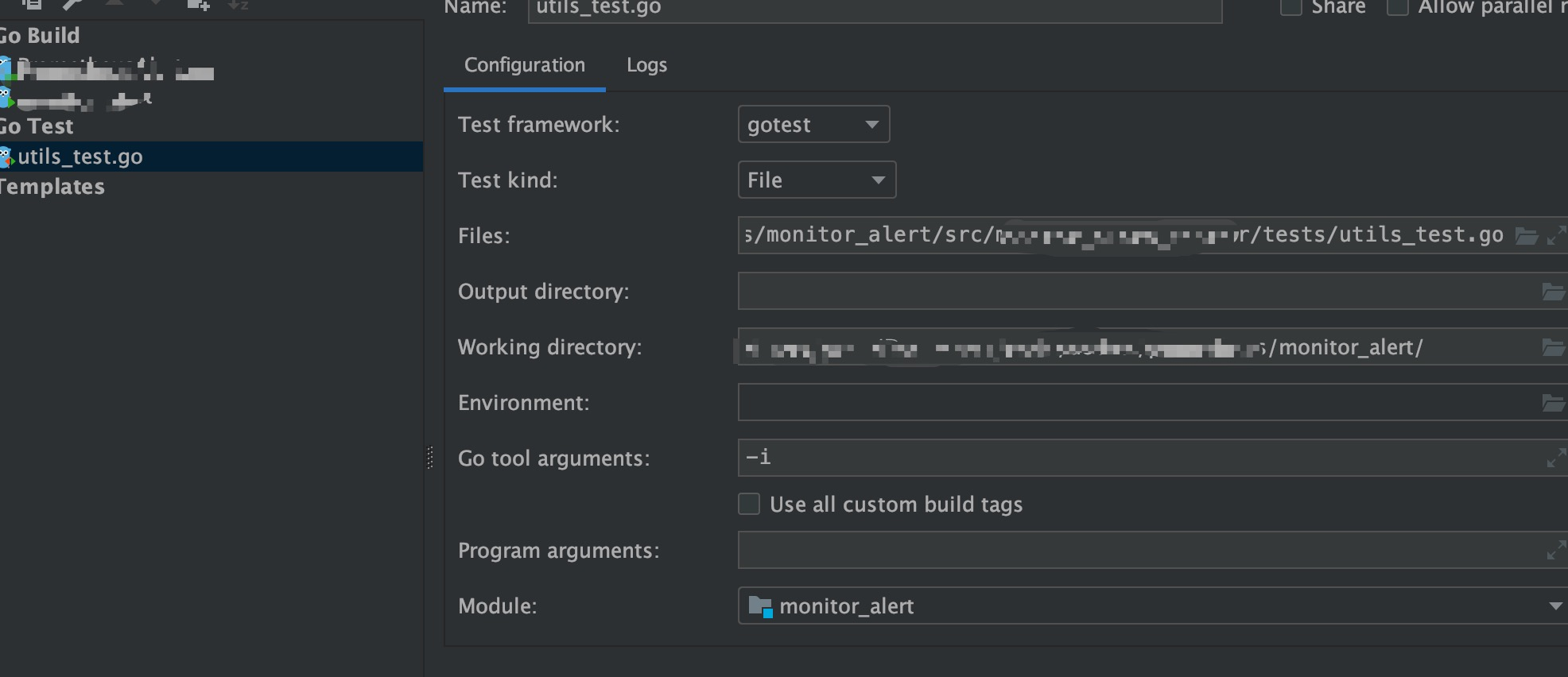
Task: Click the Module dropdown arrow
Action: [1555, 606]
